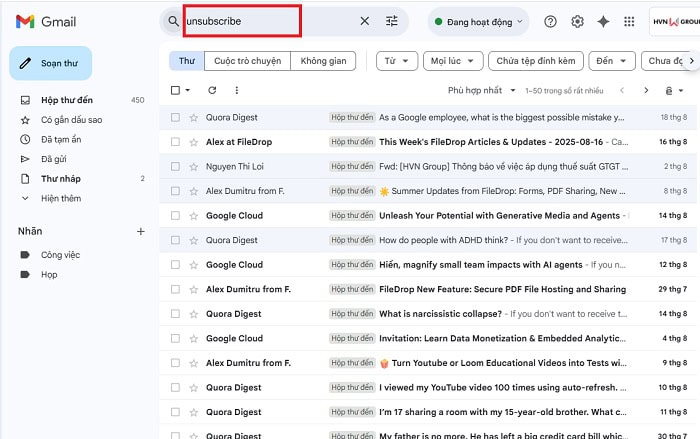Image resolution: width=700 pixels, height=439 pixels.
Task: Open the Google apps grid
Action: point(629,21)
